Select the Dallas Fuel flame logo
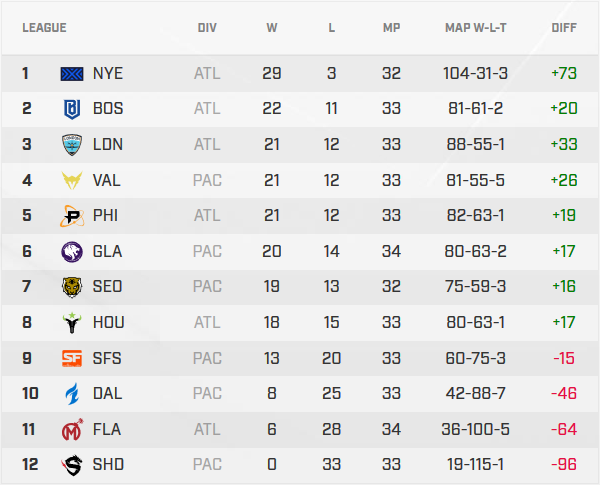Screen dimensions: 600x485 (73, 393)
